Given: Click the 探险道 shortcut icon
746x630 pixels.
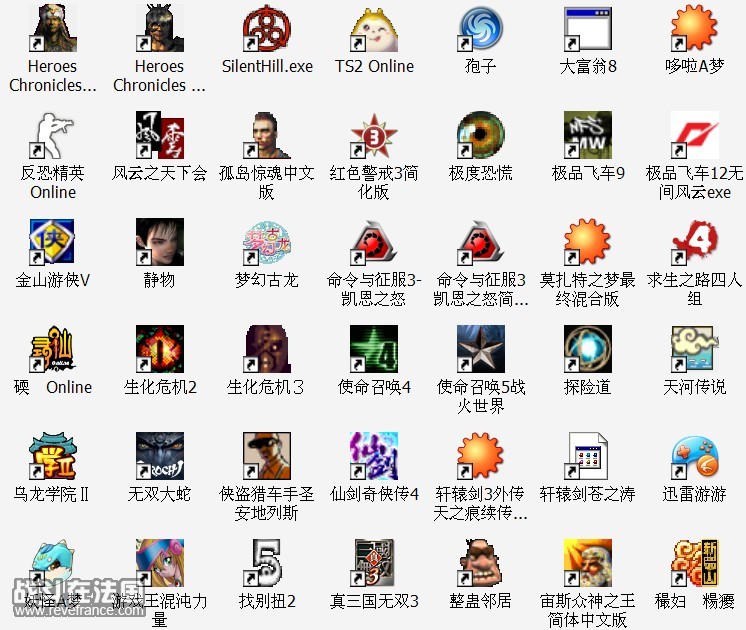Looking at the screenshot, I should pyautogui.click(x=588, y=349).
